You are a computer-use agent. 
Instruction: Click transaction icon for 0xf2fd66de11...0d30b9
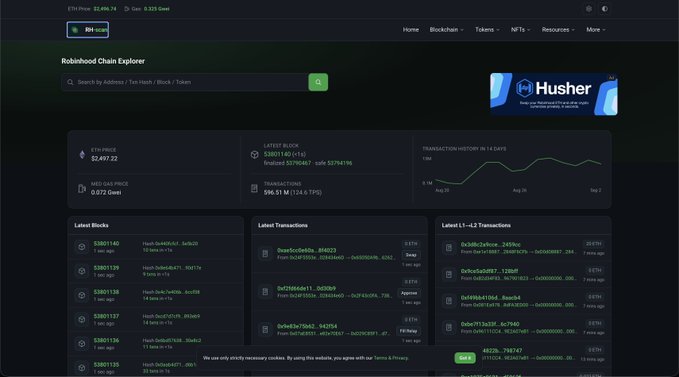point(265,292)
